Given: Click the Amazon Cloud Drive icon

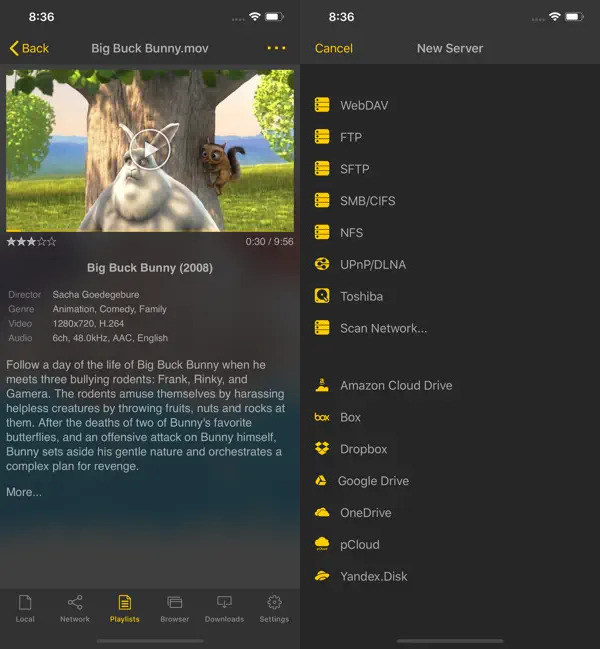Looking at the screenshot, I should (x=322, y=385).
